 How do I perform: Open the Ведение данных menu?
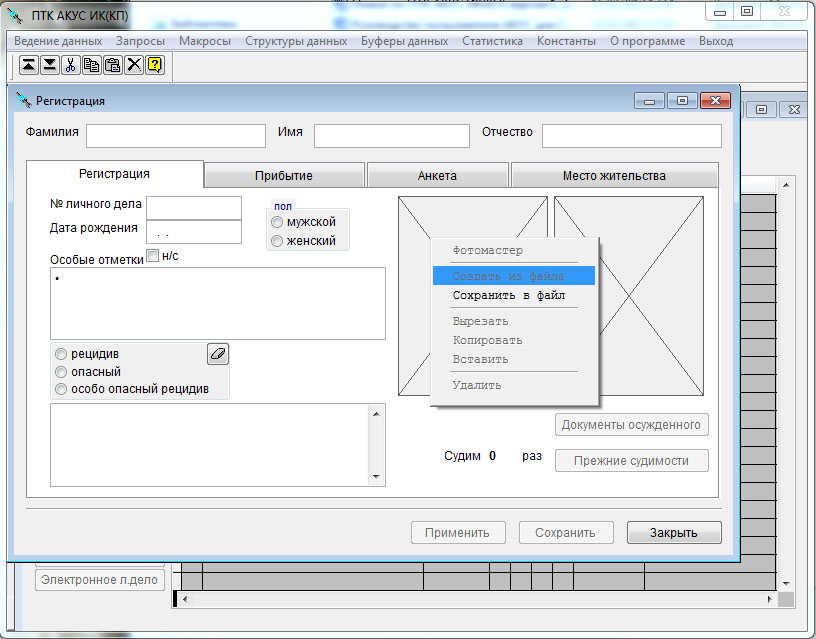click(x=58, y=41)
